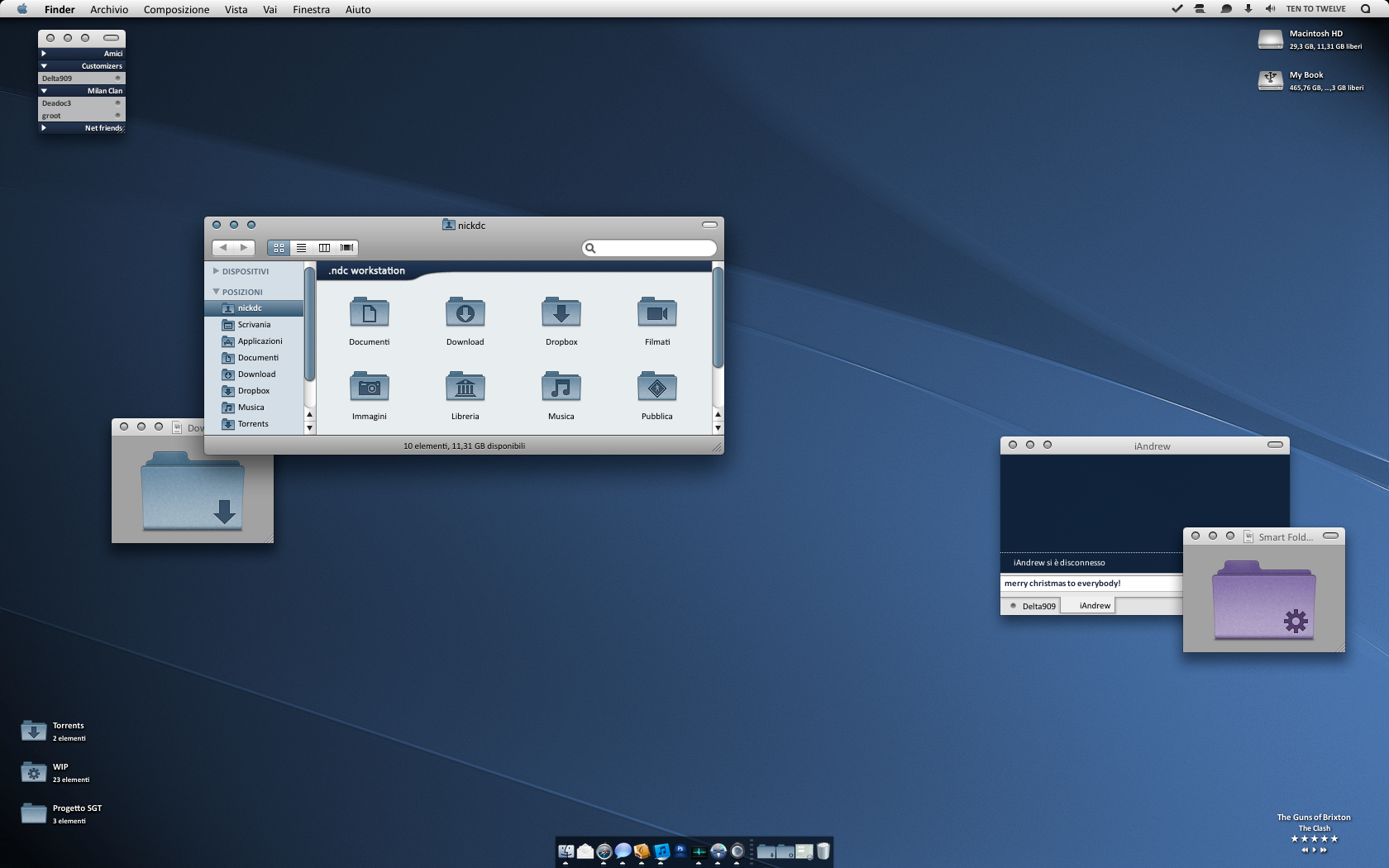Open the Vai menu
This screenshot has height=868, width=1389.
tap(270, 9)
